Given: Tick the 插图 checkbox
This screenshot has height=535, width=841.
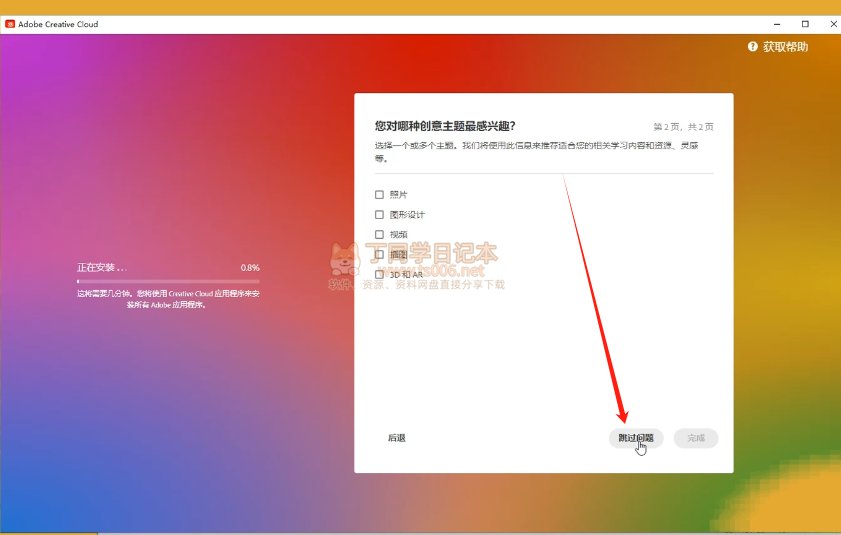Looking at the screenshot, I should (x=379, y=254).
